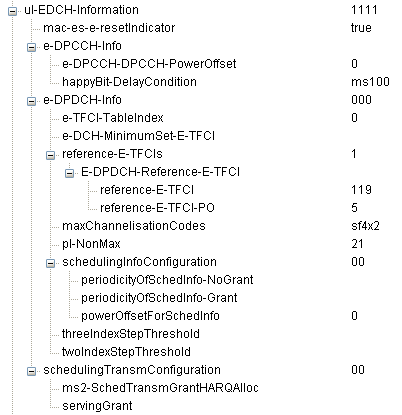The image size is (402, 415).
Task: Select threeIndexStepThreshold entry
Action: (131, 334)
